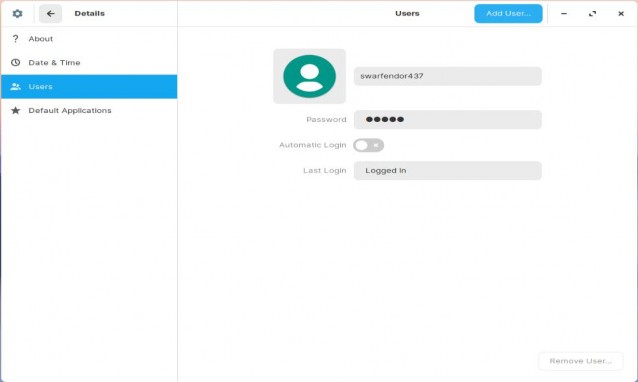The image size is (638, 382).
Task: Click the Remove User button
Action: click(581, 361)
